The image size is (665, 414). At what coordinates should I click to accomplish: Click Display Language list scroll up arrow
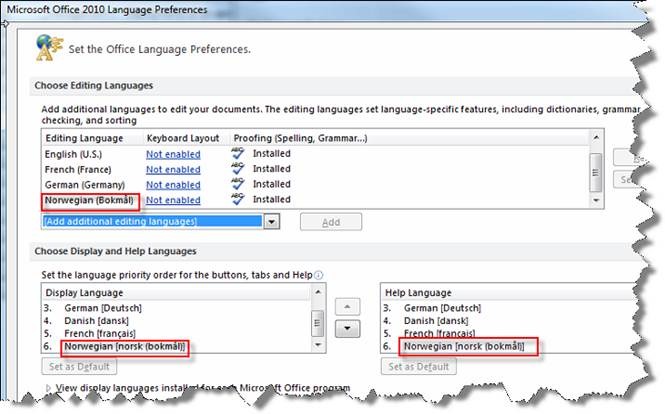pyautogui.click(x=318, y=292)
